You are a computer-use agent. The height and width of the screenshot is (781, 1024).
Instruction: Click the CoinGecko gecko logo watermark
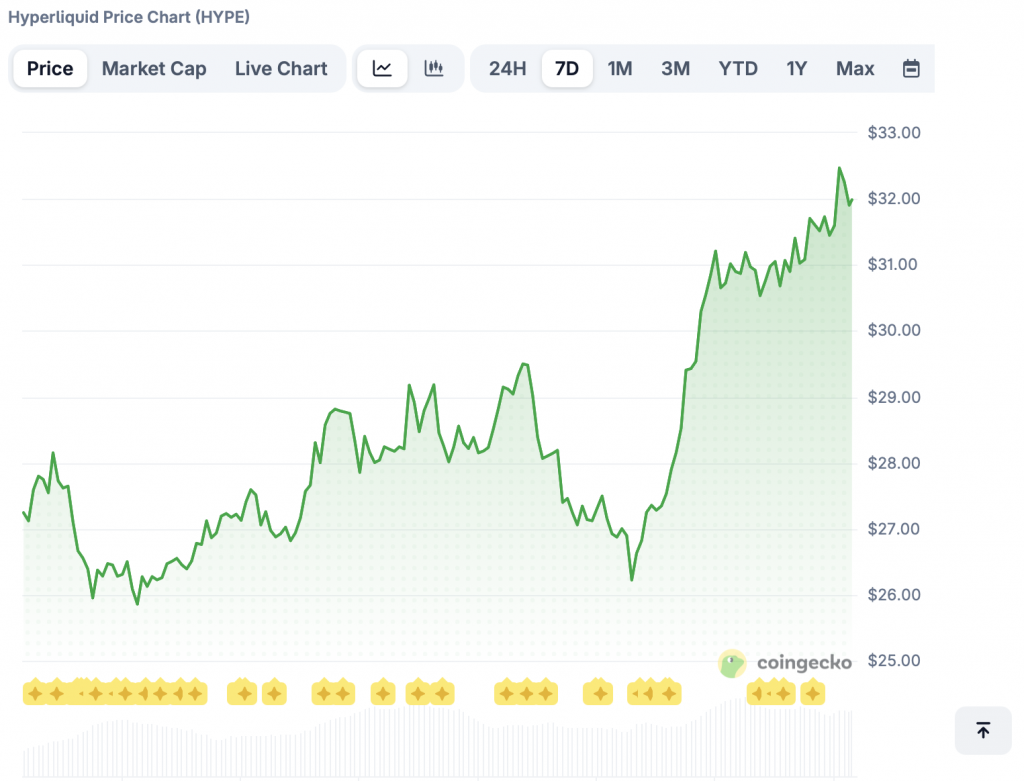coord(732,663)
